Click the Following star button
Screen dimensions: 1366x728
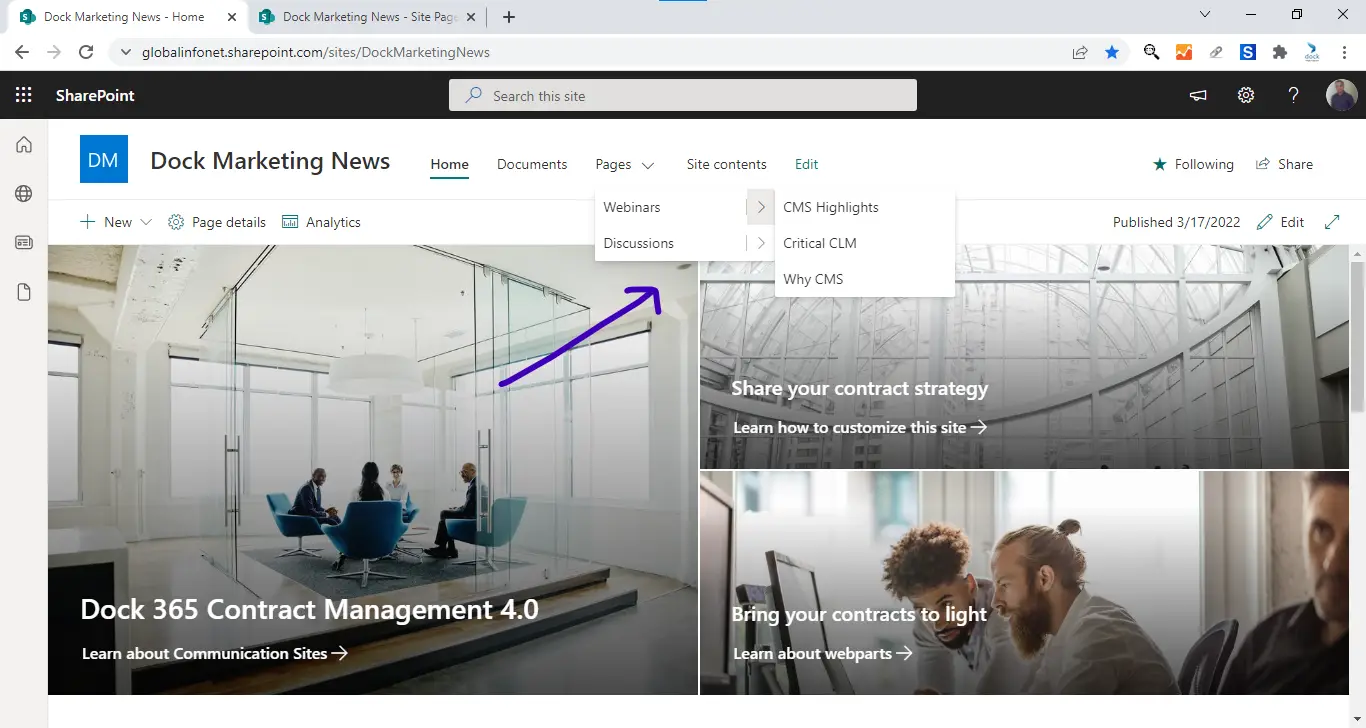[1194, 164]
